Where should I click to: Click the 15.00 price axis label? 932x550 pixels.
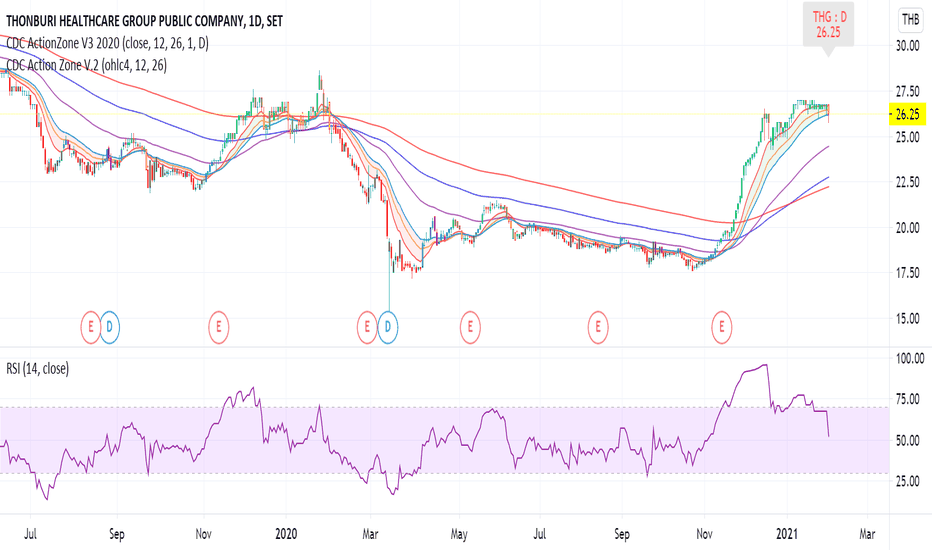tap(908, 318)
